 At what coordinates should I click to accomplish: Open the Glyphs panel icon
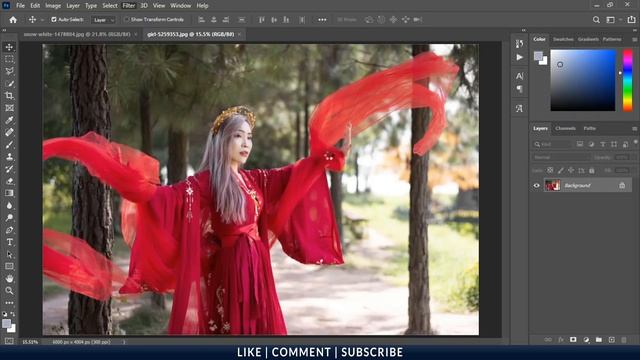click(x=519, y=109)
